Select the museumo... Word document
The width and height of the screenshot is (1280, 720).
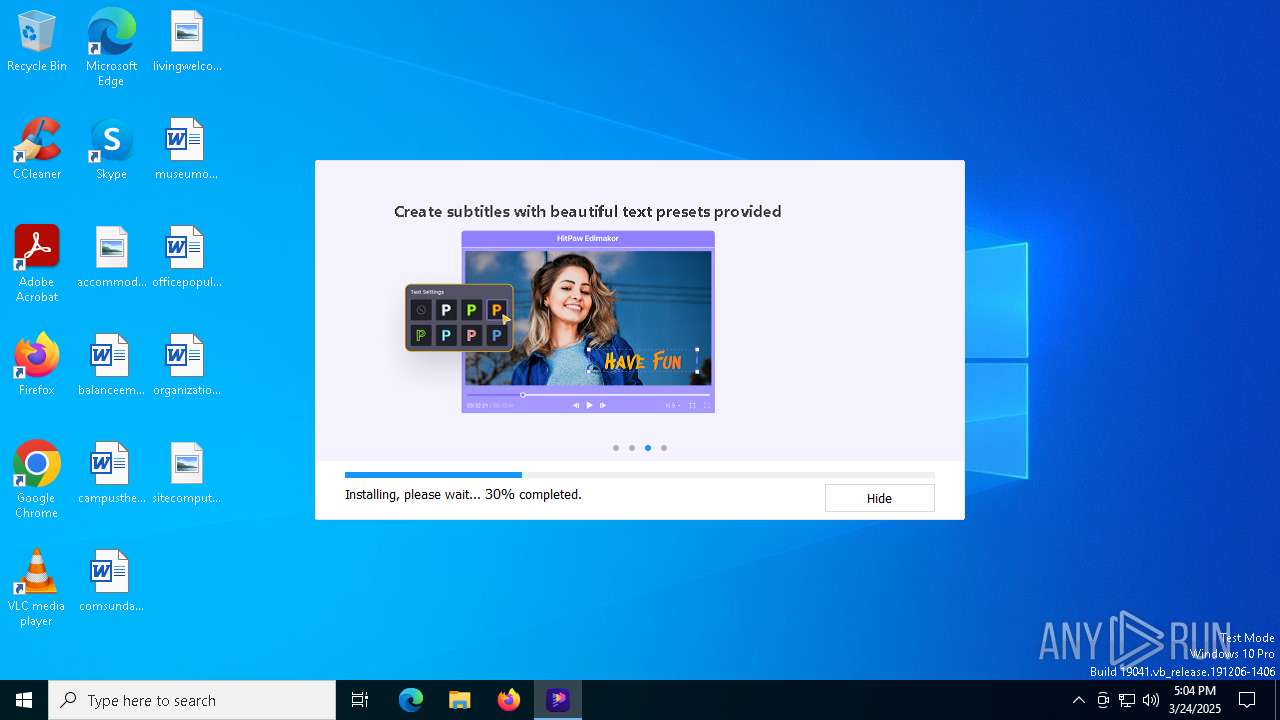pyautogui.click(x=187, y=150)
